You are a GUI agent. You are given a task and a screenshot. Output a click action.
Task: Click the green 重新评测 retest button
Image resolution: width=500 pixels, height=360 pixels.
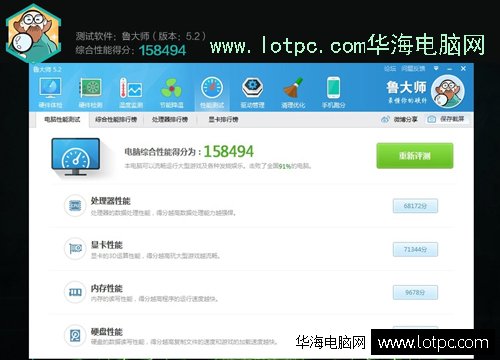415,156
